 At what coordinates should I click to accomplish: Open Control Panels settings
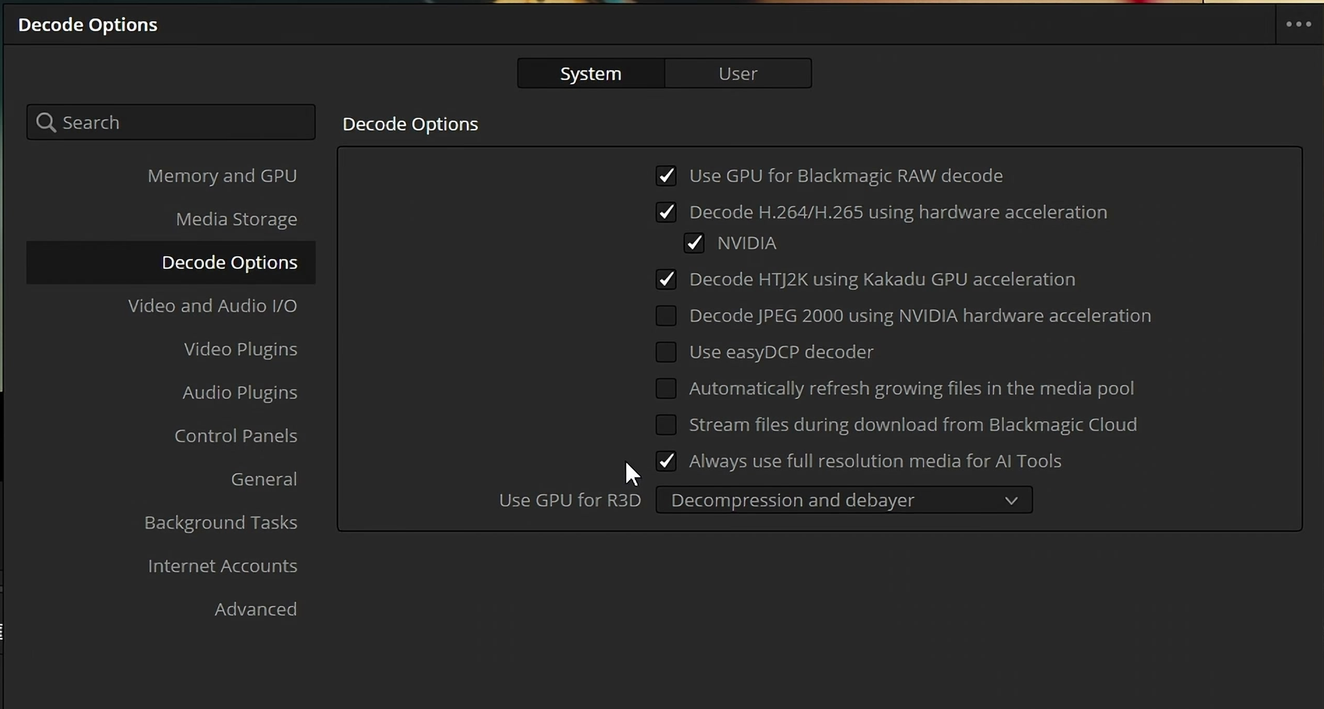236,436
